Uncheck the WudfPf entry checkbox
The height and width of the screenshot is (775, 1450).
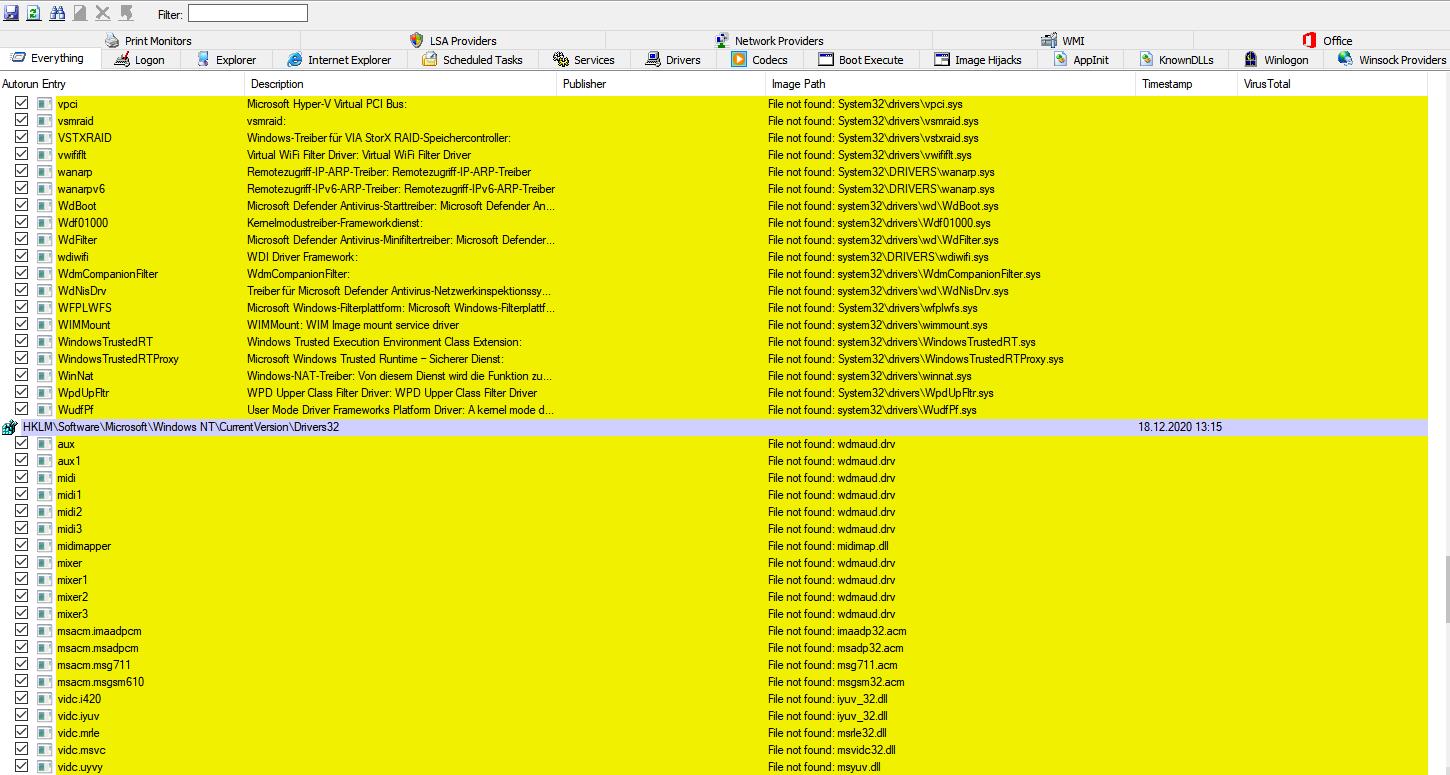click(x=21, y=410)
